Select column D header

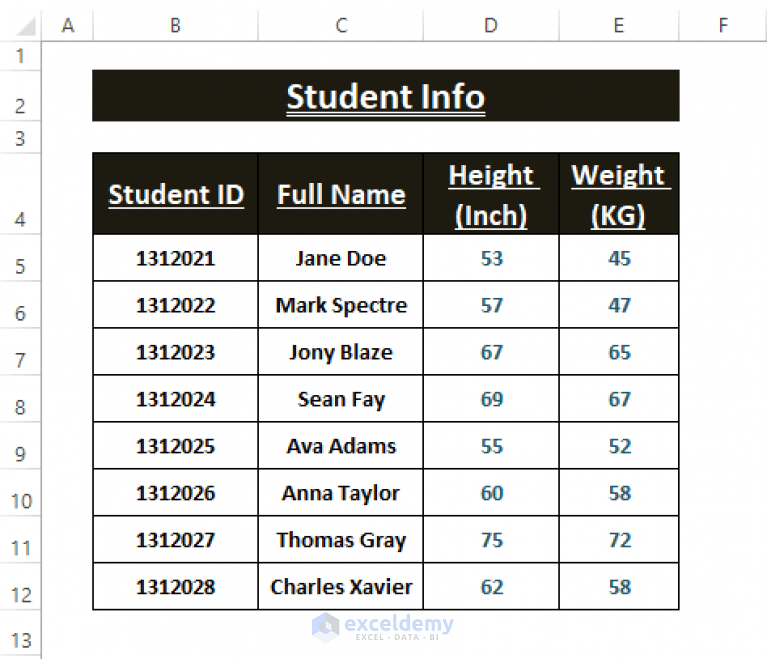[x=491, y=25]
